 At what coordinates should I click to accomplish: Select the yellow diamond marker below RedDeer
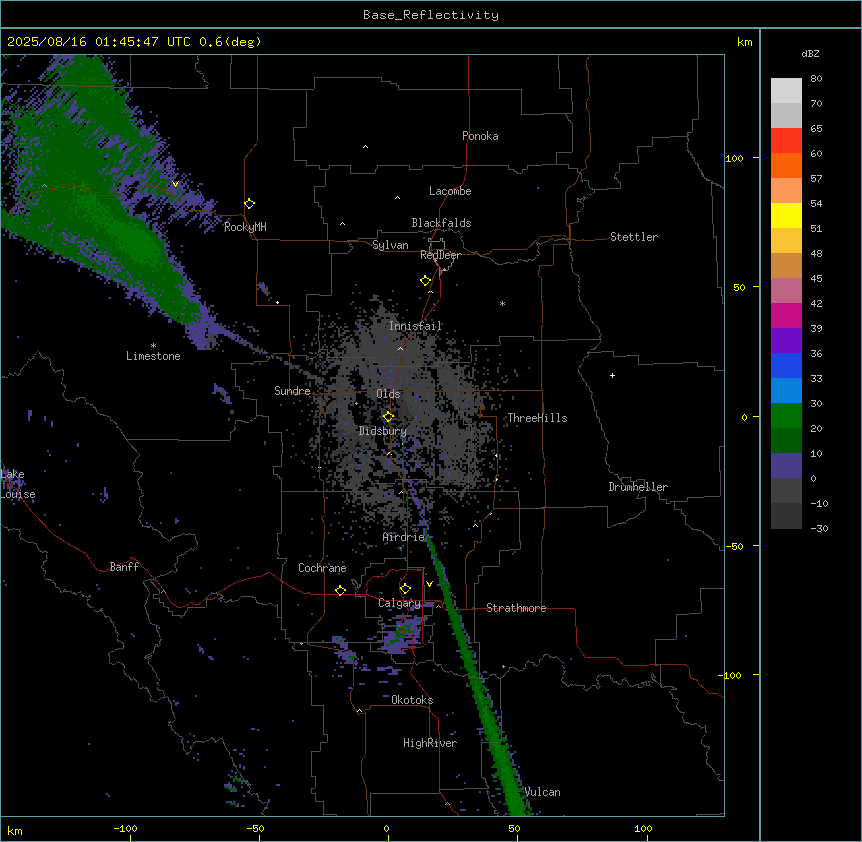pyautogui.click(x=426, y=281)
